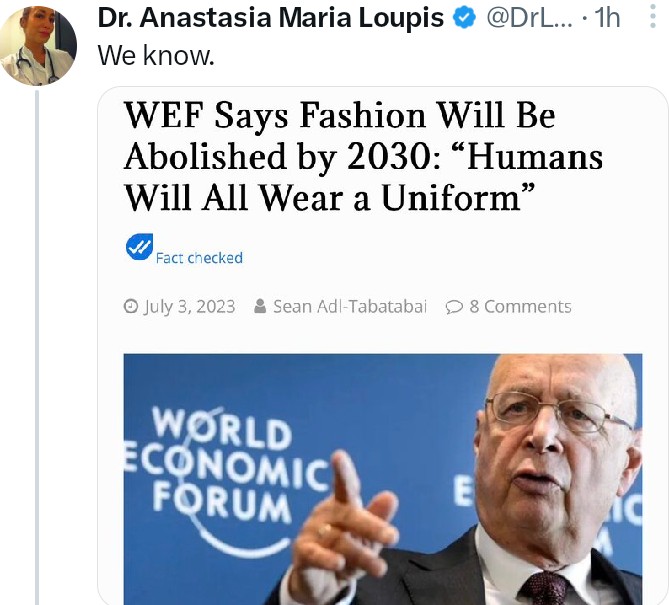Open the WEF fashion headline article

[363, 157]
